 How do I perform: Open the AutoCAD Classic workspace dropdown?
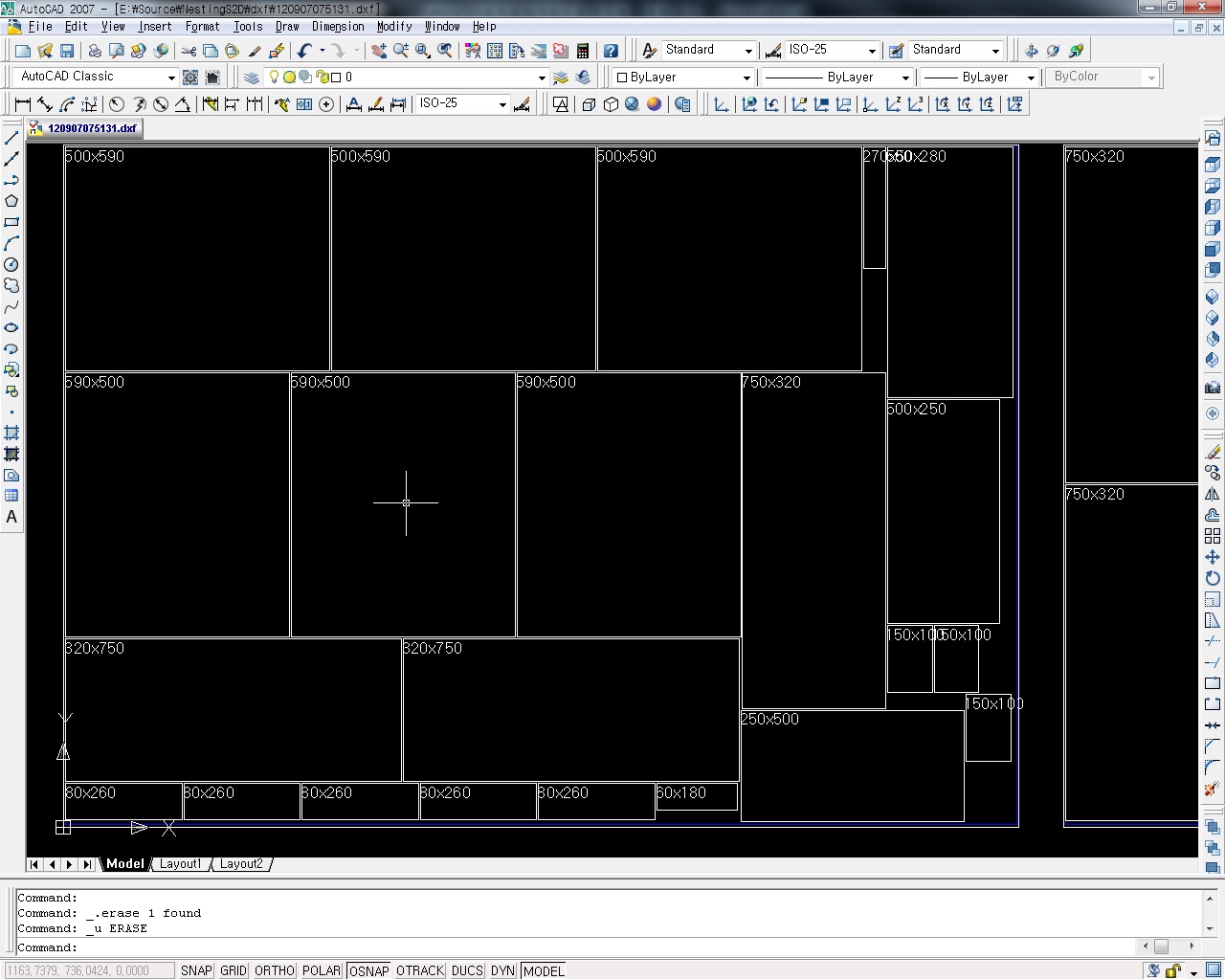pos(171,78)
